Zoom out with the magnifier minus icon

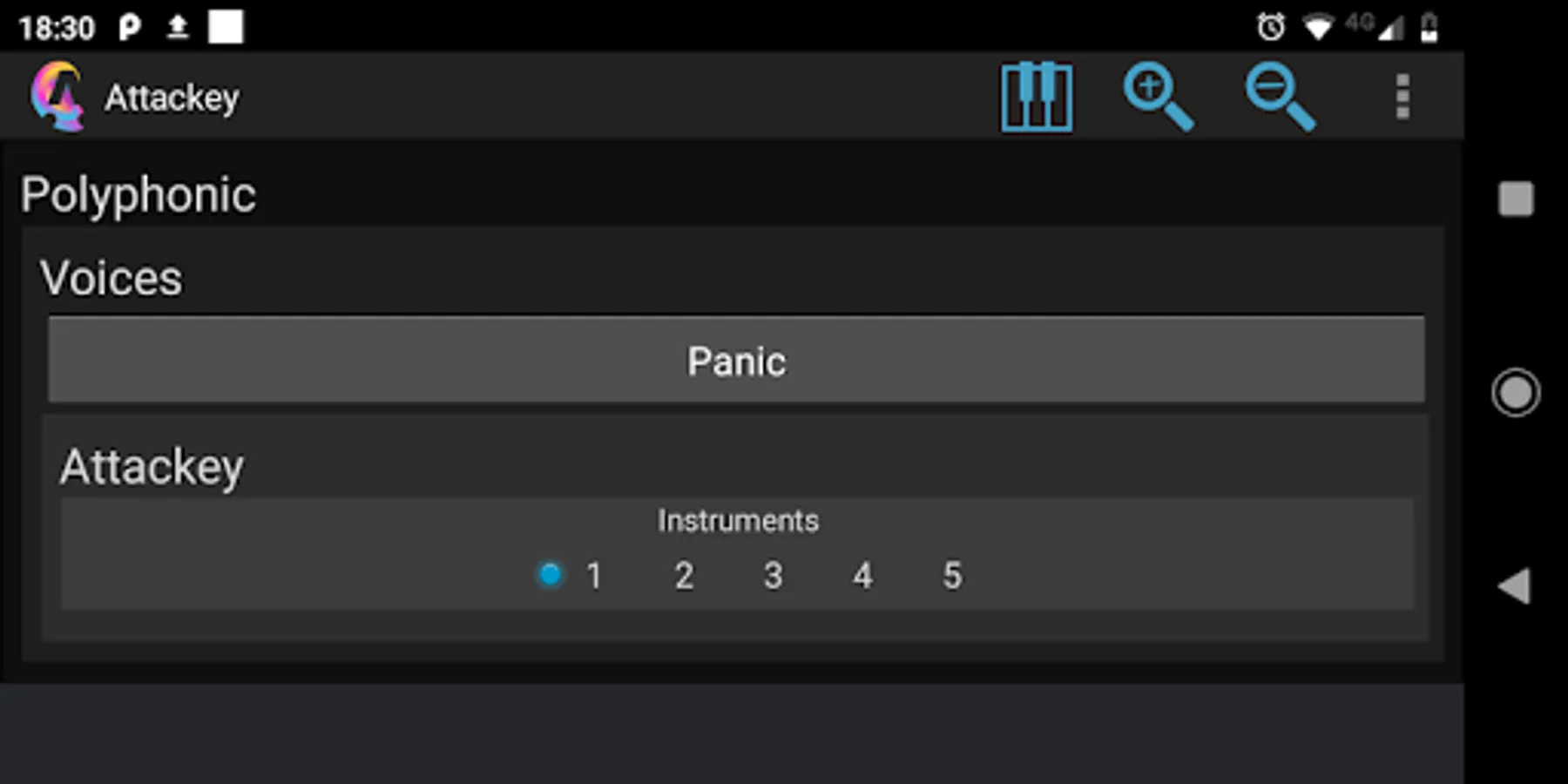pyautogui.click(x=1280, y=97)
